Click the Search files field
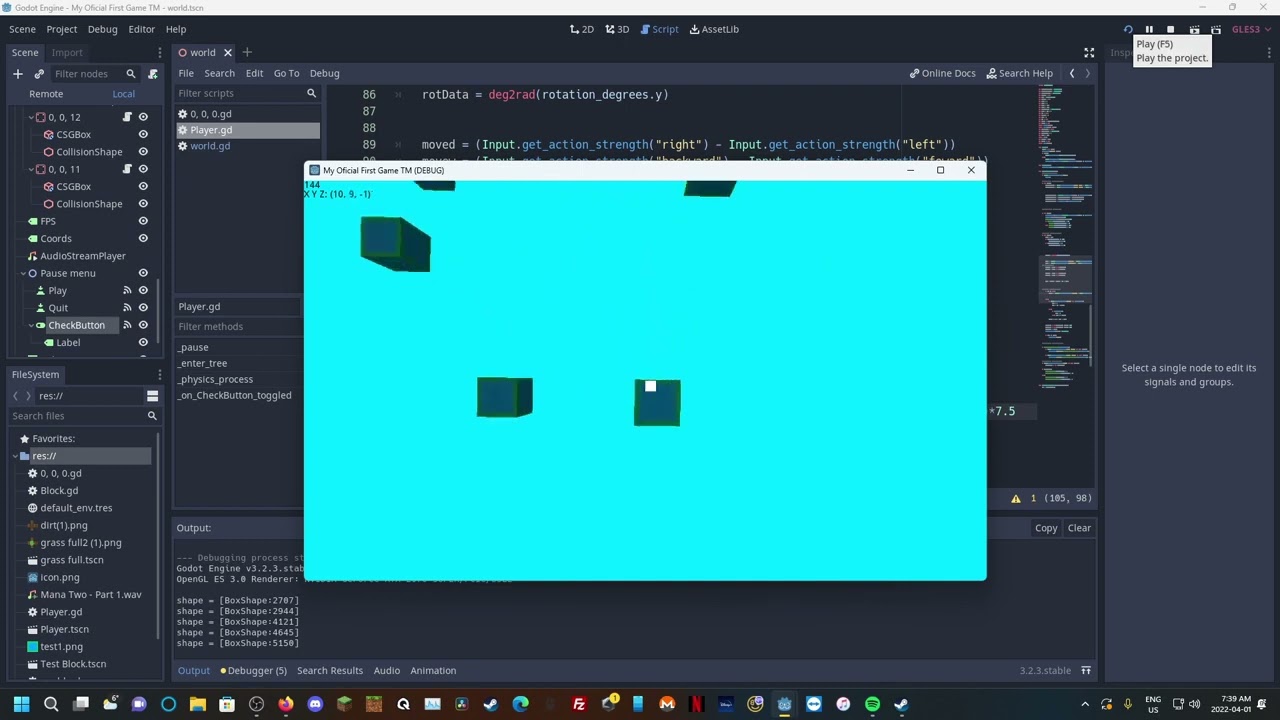This screenshot has width=1280, height=720. coord(84,416)
